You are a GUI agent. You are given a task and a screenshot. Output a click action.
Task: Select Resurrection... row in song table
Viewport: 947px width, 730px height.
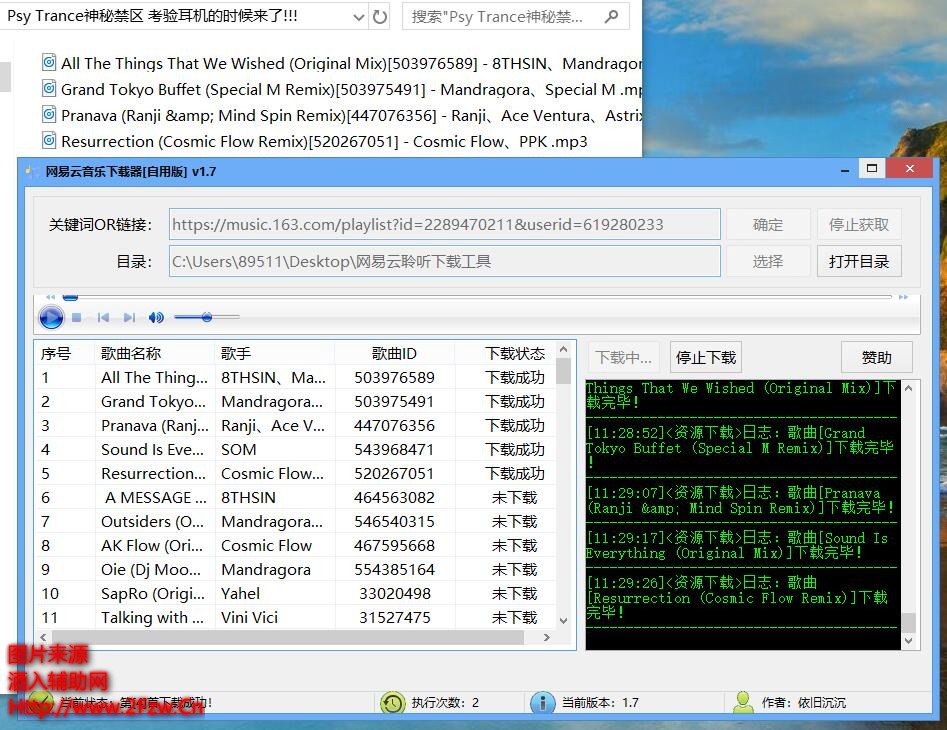pyautogui.click(x=295, y=473)
